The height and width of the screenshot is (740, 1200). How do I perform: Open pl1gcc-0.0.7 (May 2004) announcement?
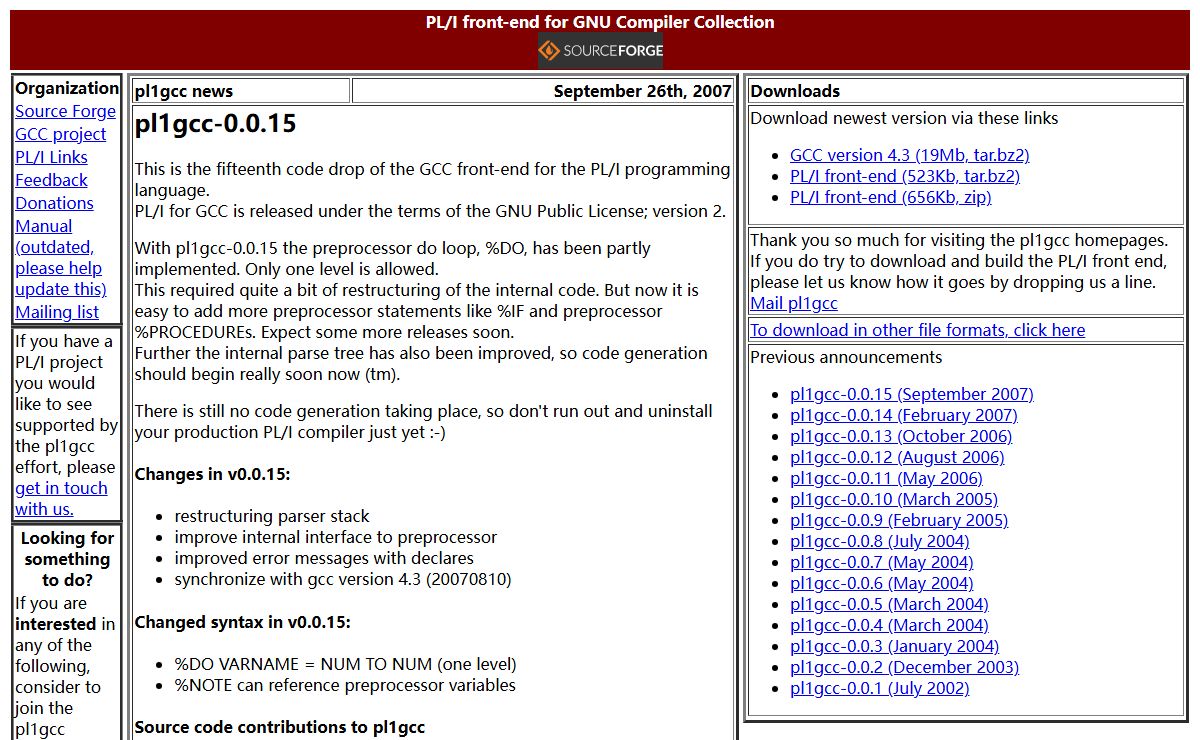coord(882,562)
